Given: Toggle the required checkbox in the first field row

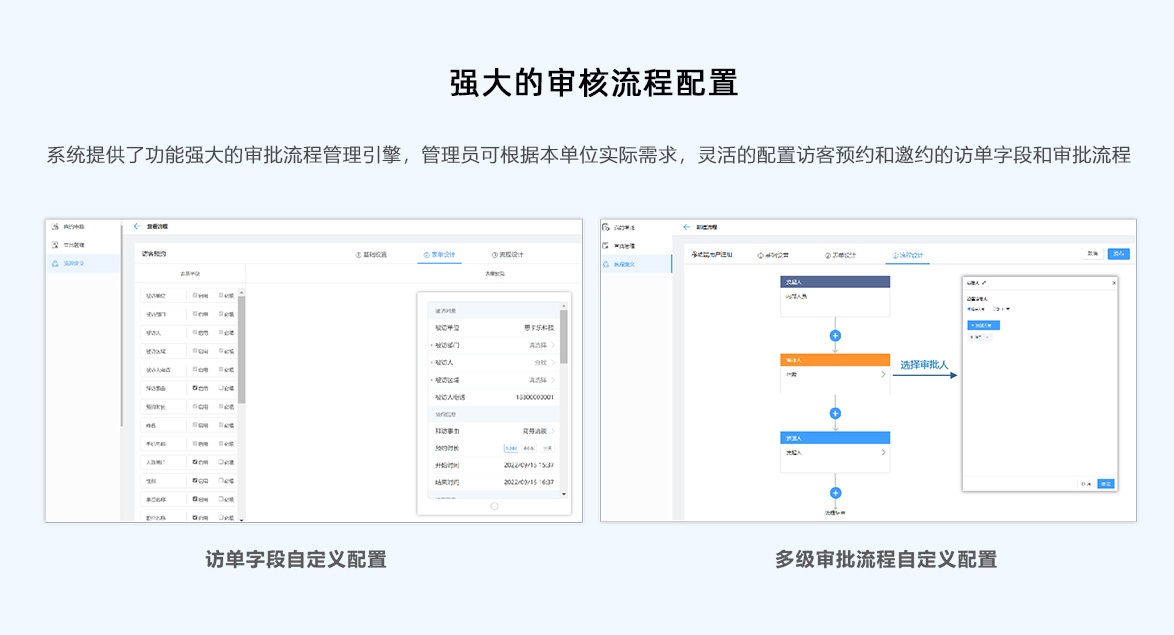Looking at the screenshot, I should (x=222, y=295).
